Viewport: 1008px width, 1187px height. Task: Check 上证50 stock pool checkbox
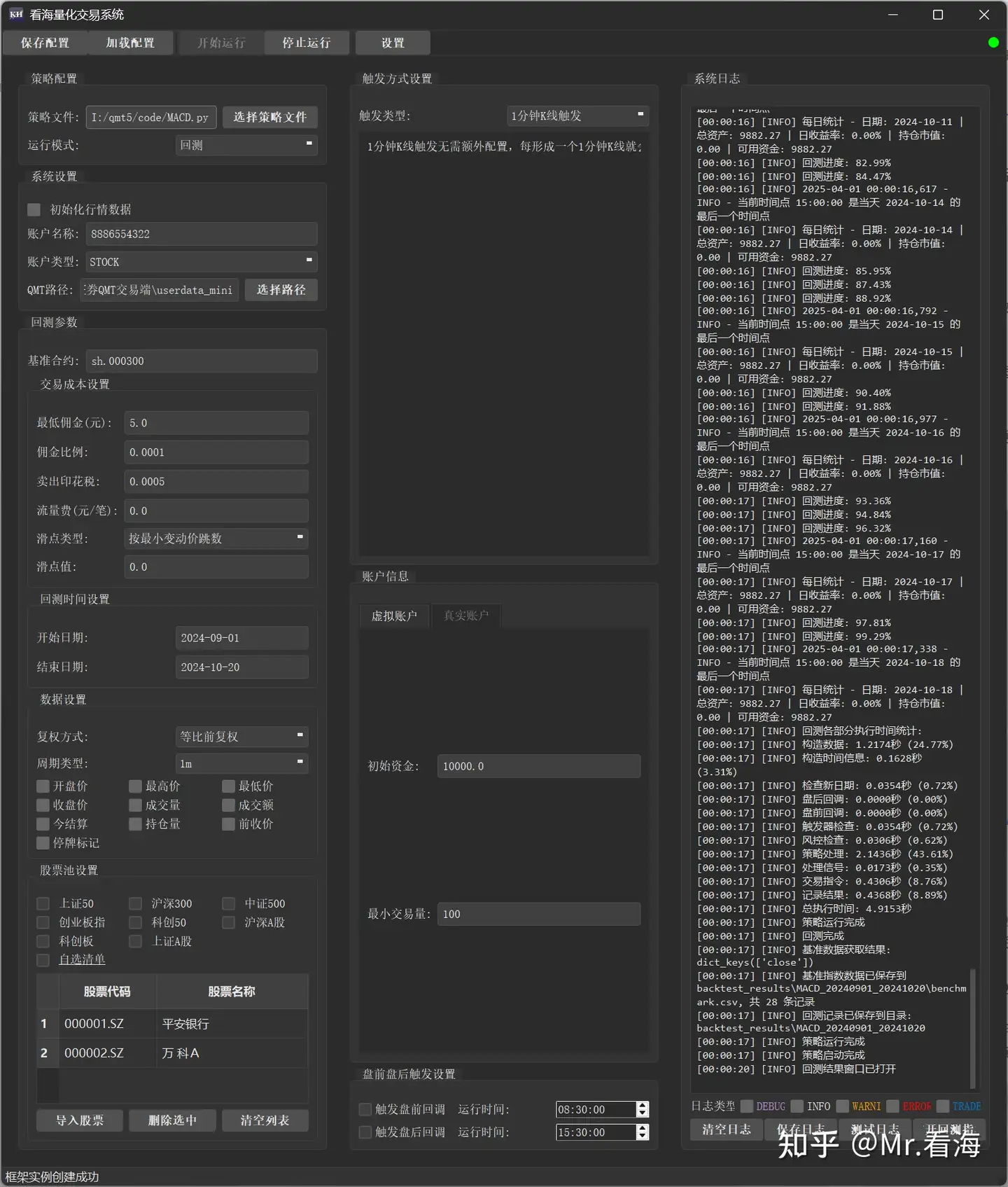[x=43, y=903]
